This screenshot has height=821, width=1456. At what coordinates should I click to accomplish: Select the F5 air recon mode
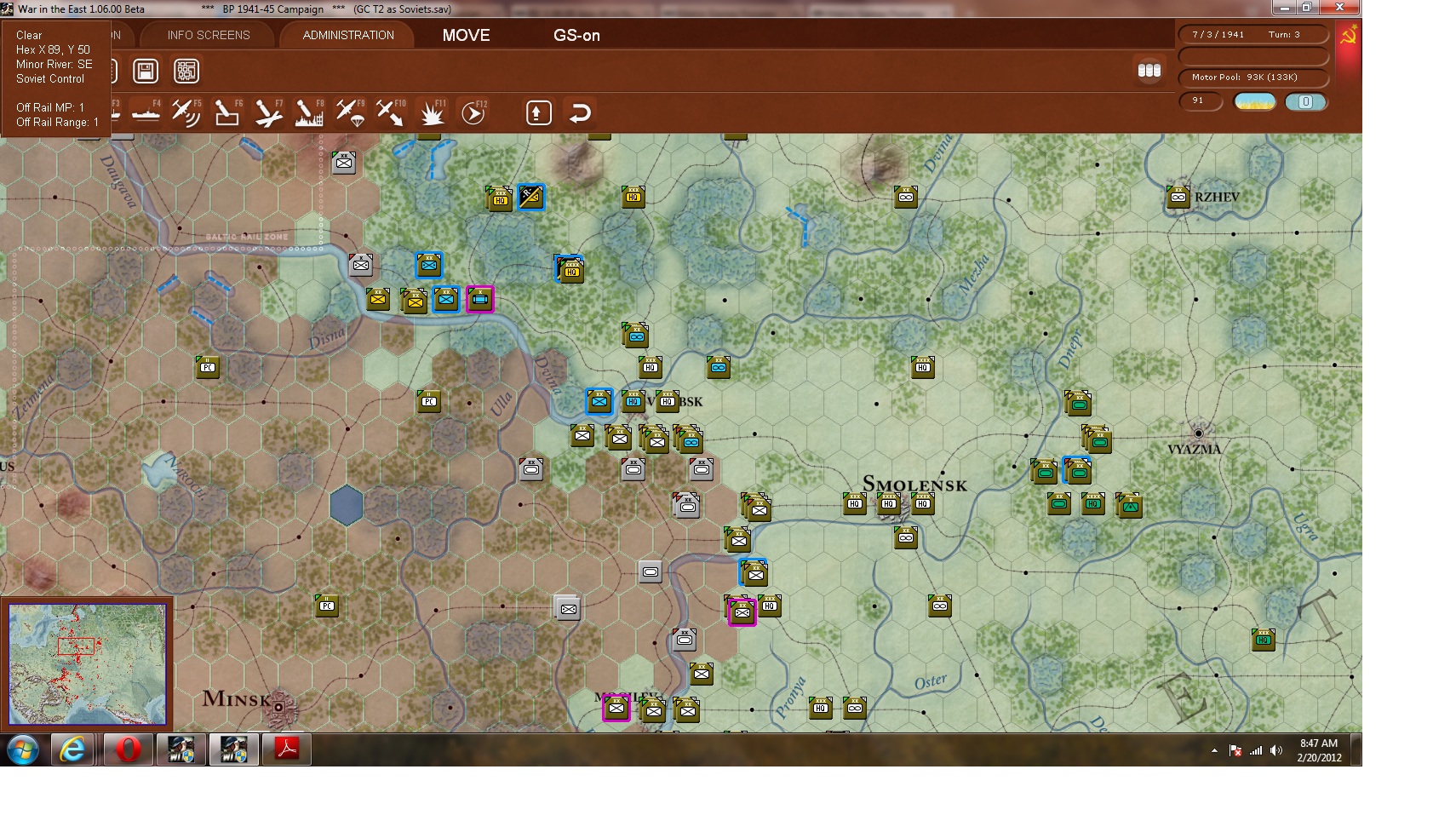click(x=186, y=112)
